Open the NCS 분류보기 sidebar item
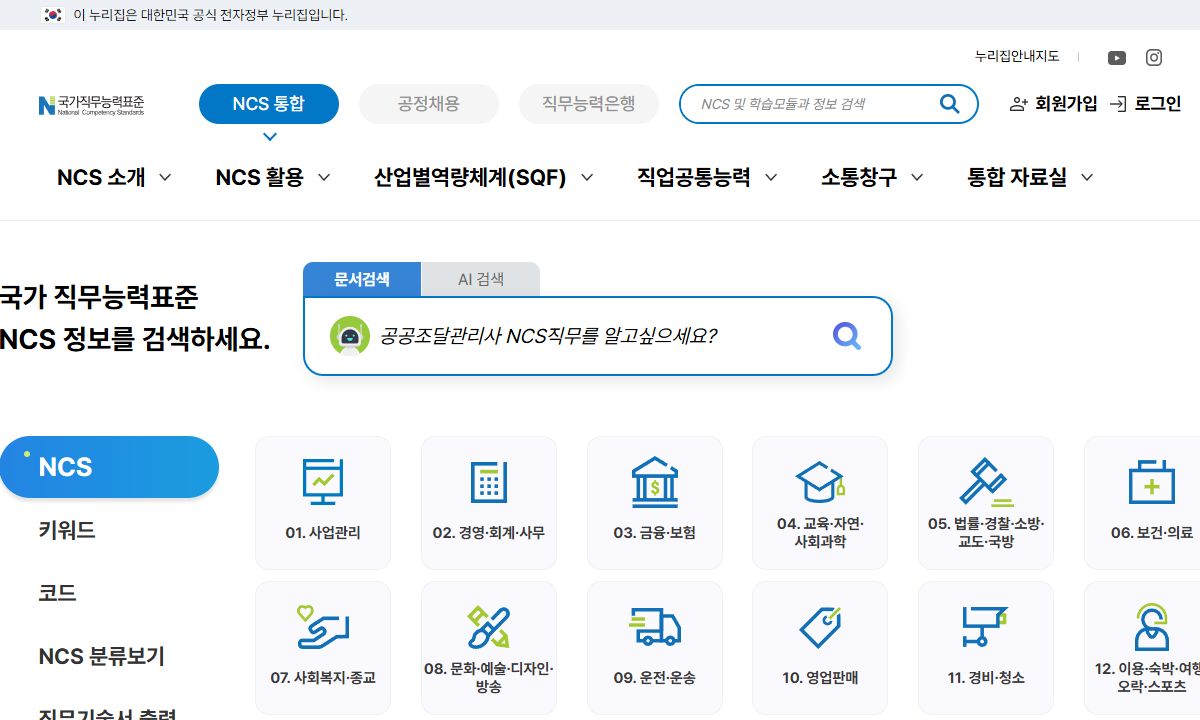Image resolution: width=1200 pixels, height=720 pixels. click(102, 657)
